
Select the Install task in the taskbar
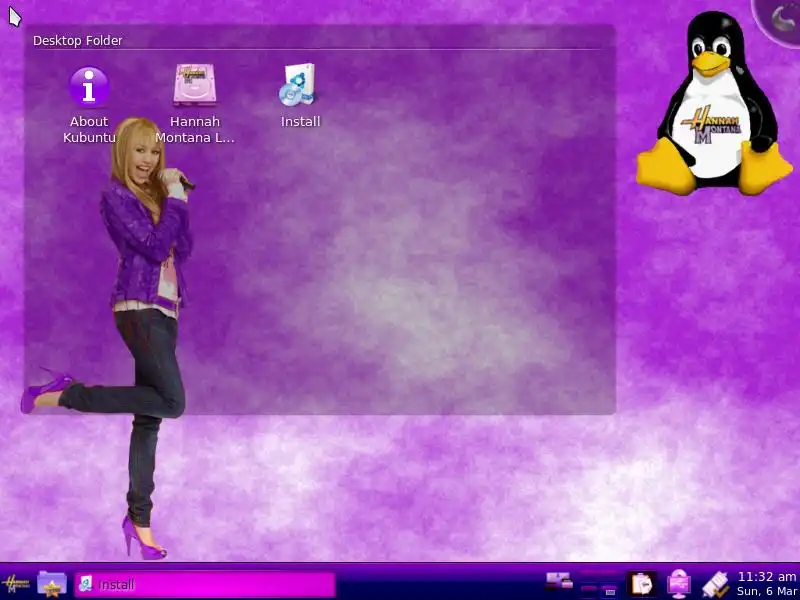tap(205, 584)
